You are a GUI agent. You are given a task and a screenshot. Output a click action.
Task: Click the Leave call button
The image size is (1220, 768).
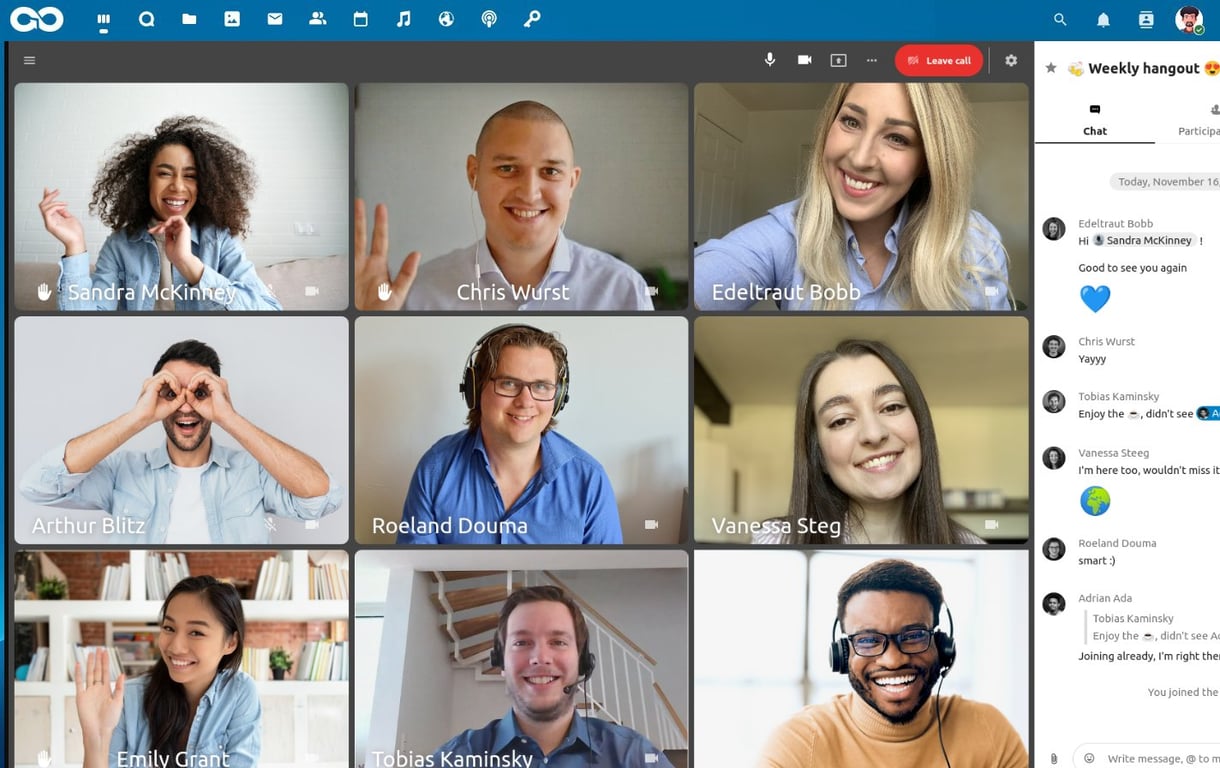(x=939, y=60)
